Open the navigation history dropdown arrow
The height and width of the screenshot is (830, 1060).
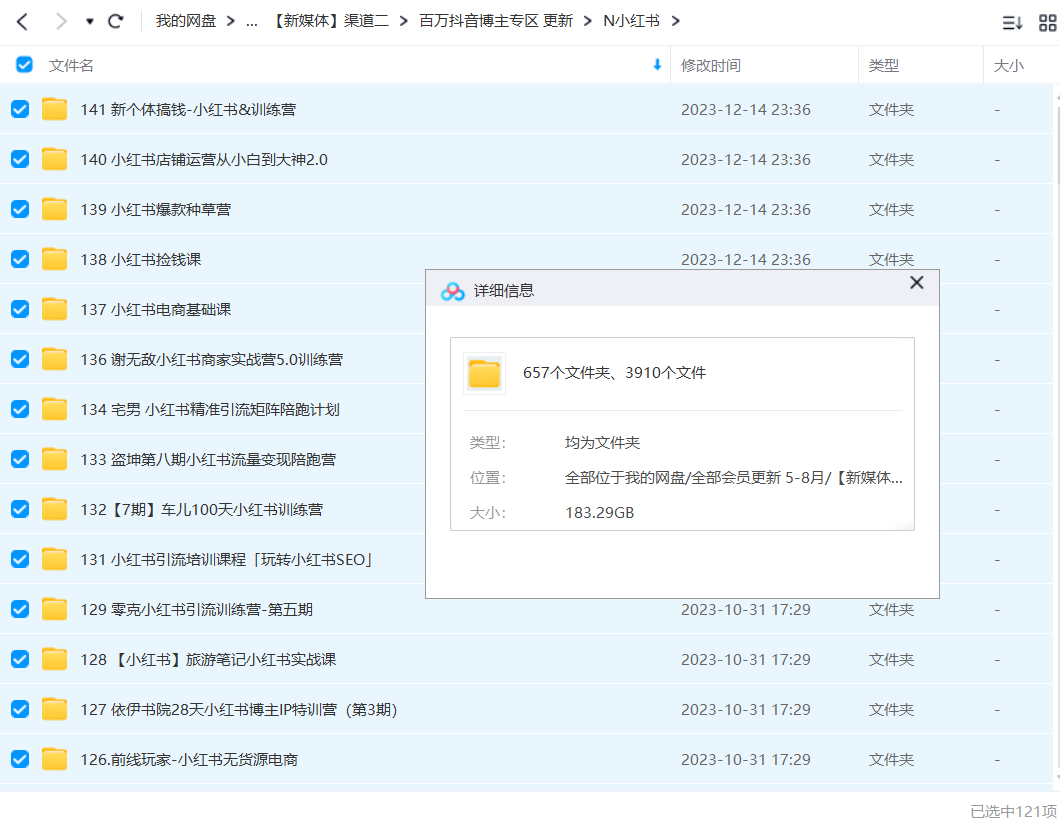[89, 21]
